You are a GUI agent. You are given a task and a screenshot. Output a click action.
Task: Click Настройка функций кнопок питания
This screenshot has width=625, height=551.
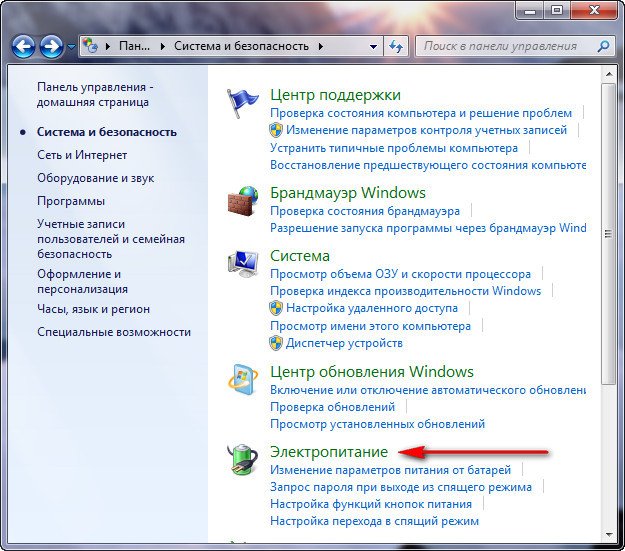[371, 504]
